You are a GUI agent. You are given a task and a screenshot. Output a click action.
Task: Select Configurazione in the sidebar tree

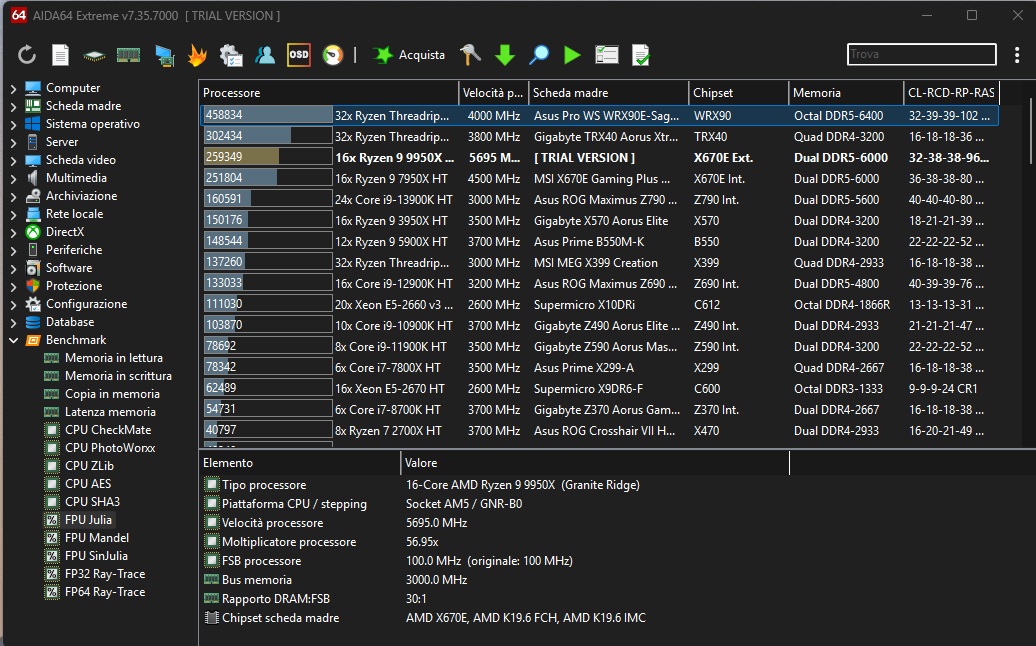point(87,304)
